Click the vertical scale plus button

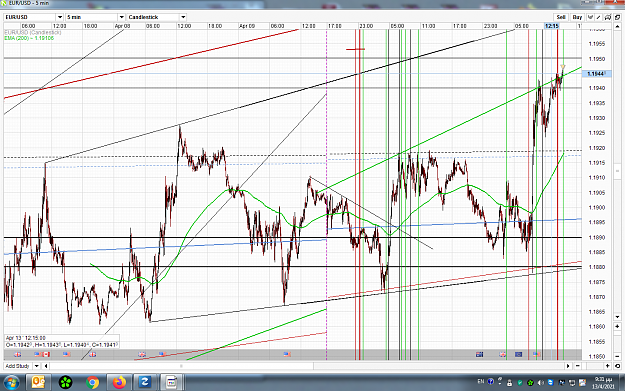617,326
